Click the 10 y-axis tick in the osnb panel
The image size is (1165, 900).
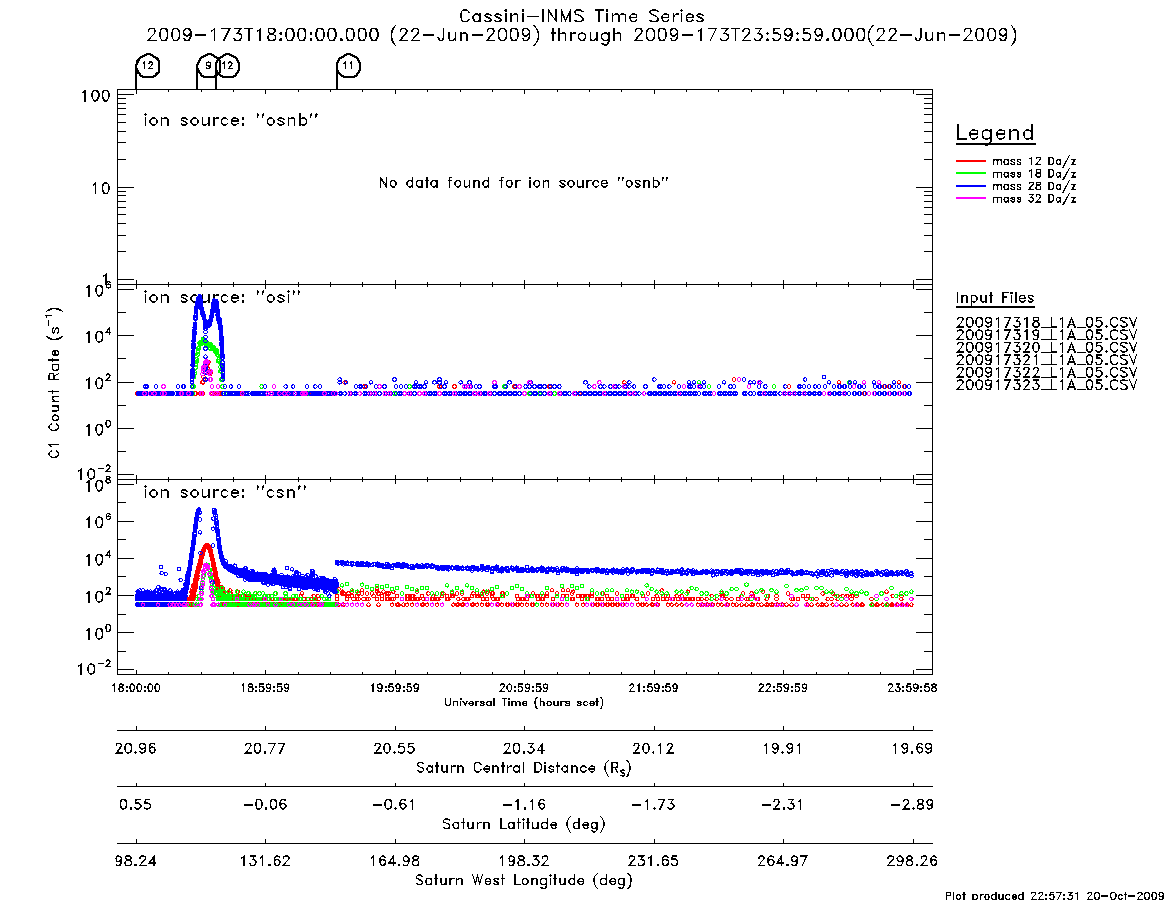click(101, 189)
